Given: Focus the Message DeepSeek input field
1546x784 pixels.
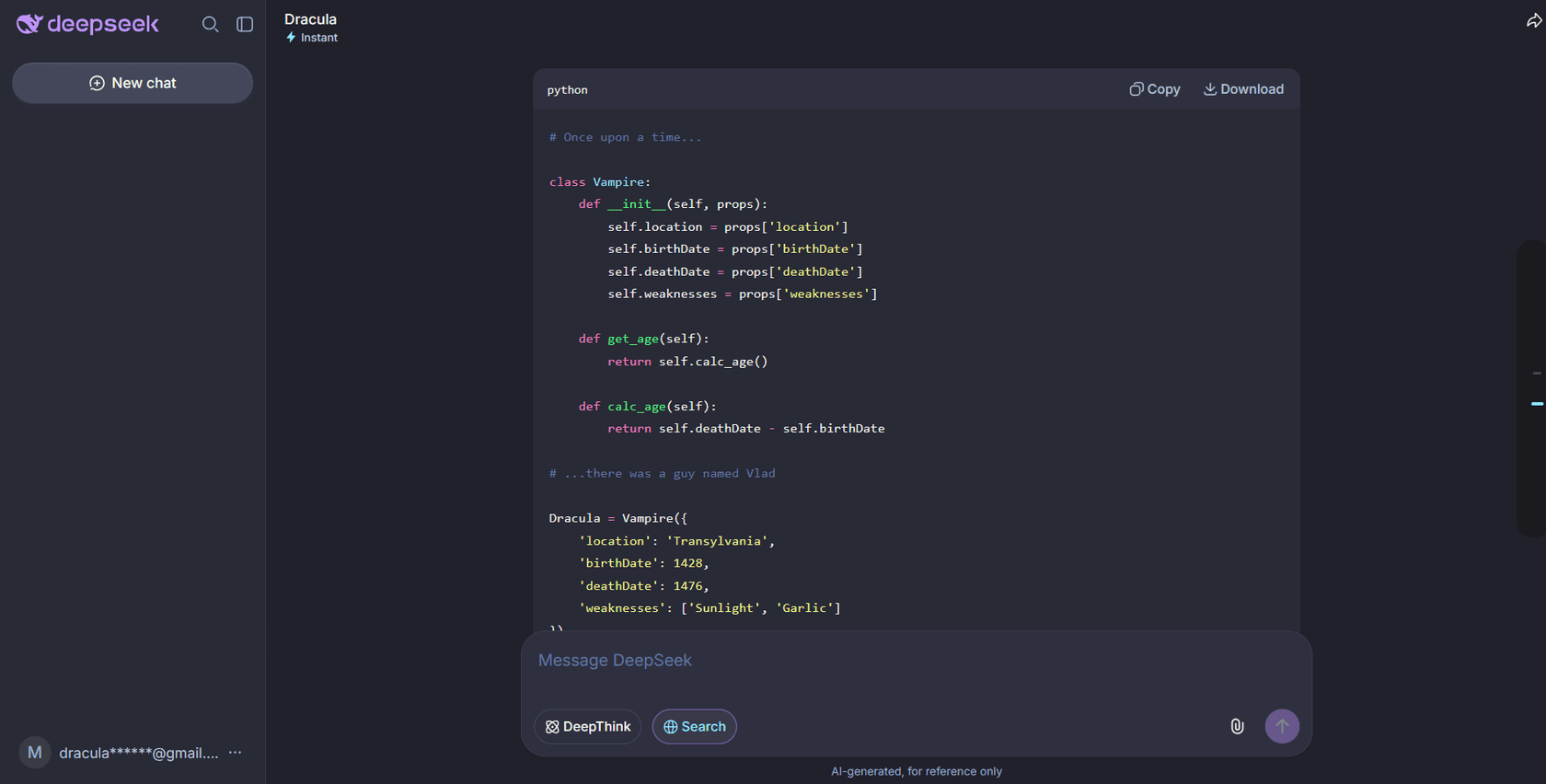Looking at the screenshot, I should coord(916,661).
